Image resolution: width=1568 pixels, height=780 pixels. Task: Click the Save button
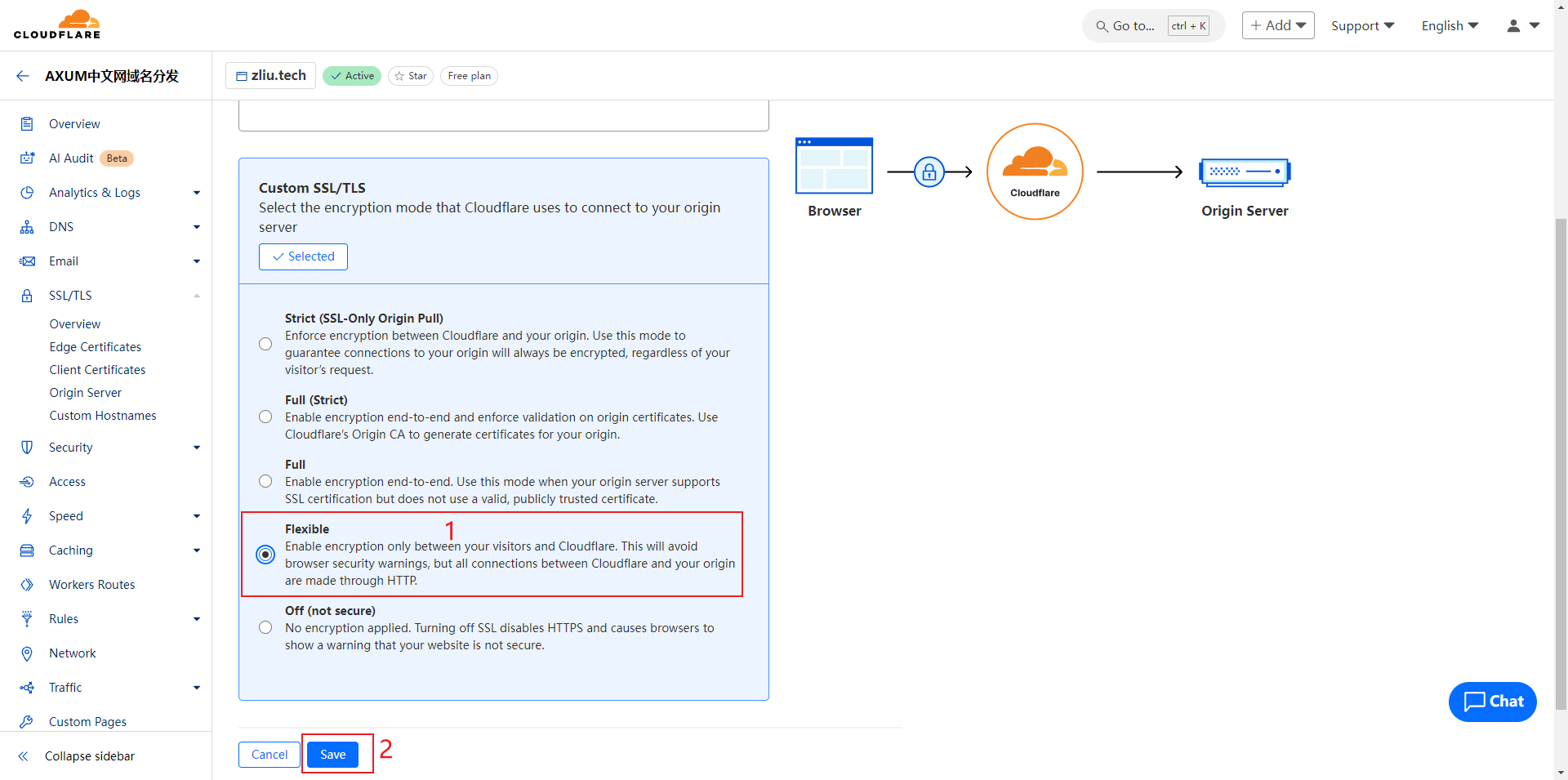[333, 755]
